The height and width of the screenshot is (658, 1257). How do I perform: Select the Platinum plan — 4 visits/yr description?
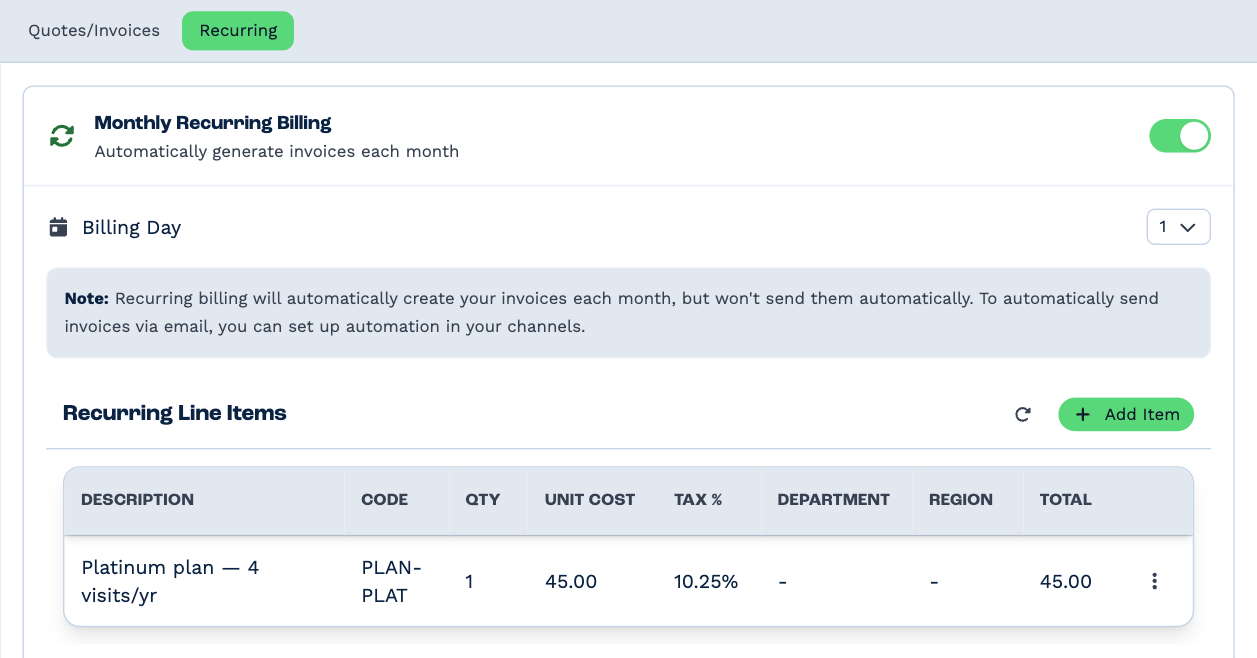point(170,581)
